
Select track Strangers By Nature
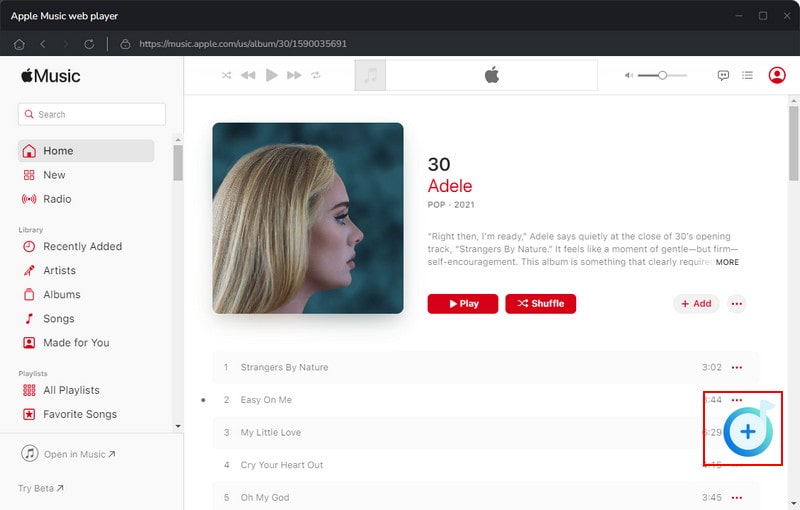click(486, 367)
